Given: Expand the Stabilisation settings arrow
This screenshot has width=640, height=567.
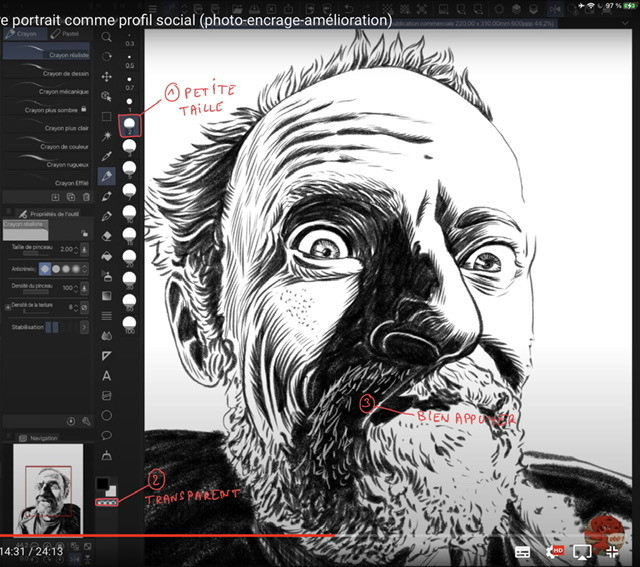Looking at the screenshot, I should [x=85, y=327].
